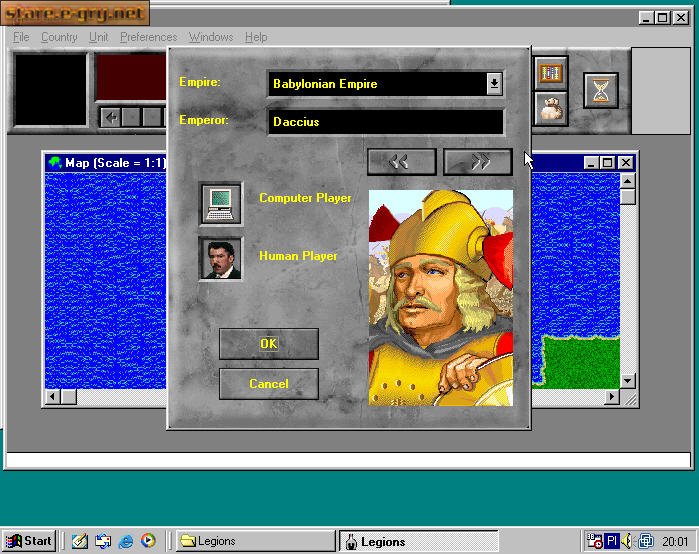Click the taskbar clock 20:01
Viewport: 699px width, 554px height.
[675, 542]
